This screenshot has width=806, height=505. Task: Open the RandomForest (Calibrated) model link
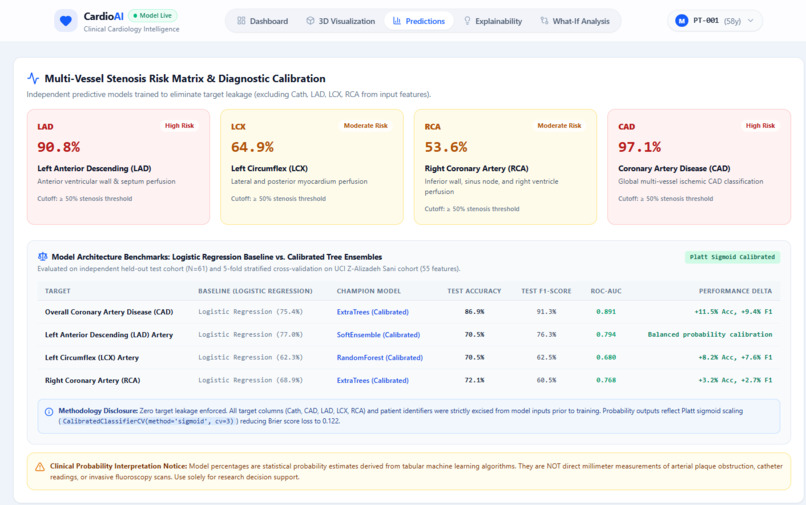click(380, 357)
